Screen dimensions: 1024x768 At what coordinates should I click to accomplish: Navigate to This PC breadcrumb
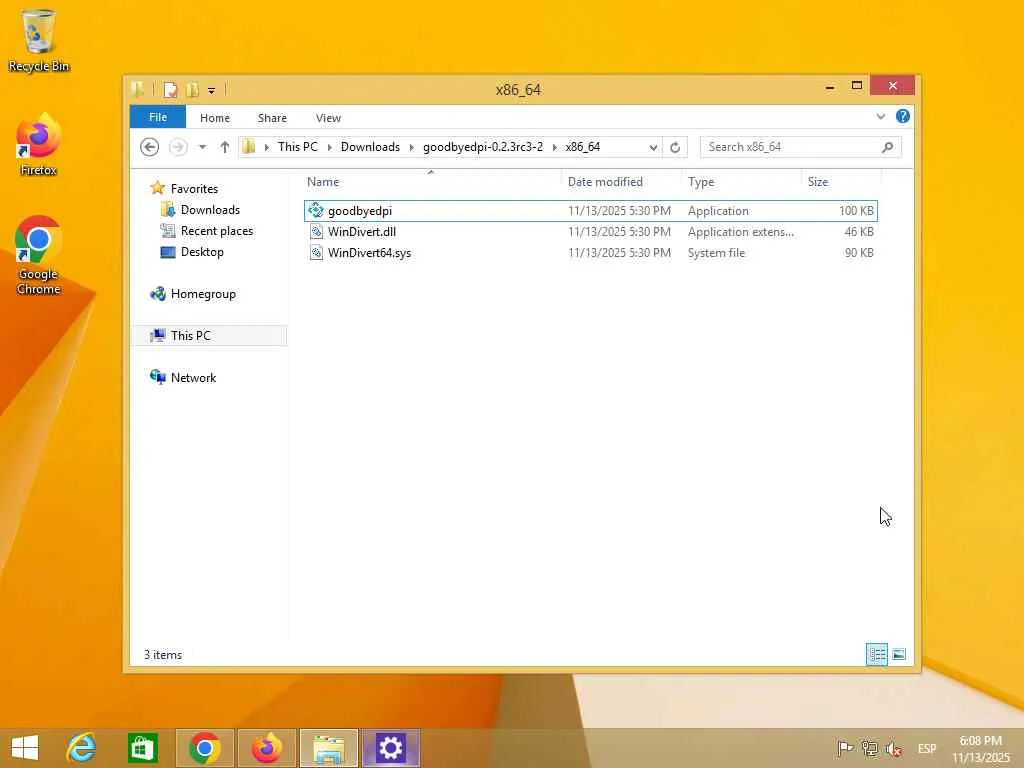pos(298,147)
